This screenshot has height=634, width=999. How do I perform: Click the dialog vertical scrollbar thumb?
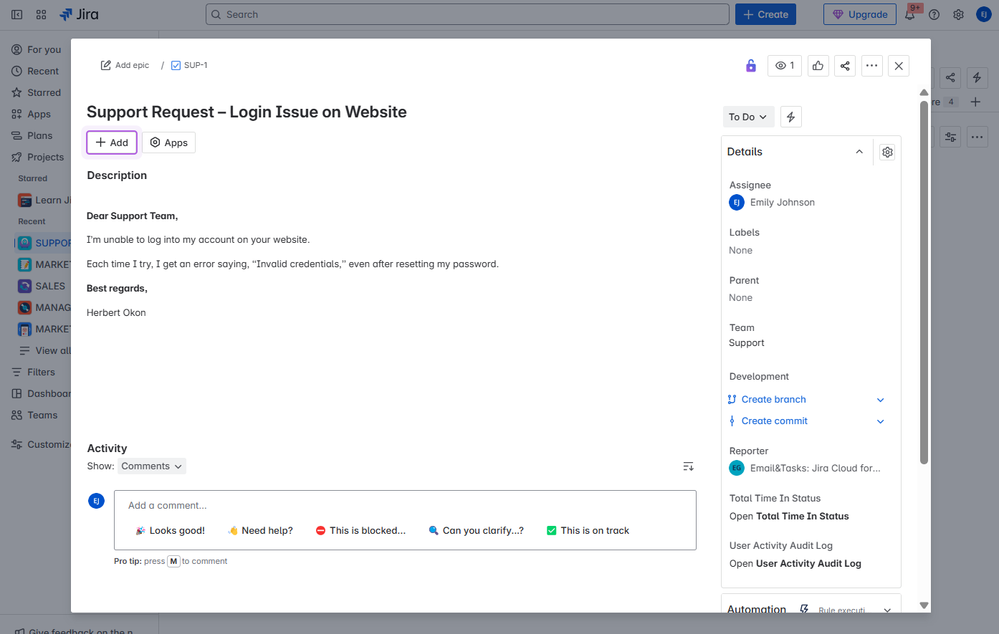[x=924, y=282]
